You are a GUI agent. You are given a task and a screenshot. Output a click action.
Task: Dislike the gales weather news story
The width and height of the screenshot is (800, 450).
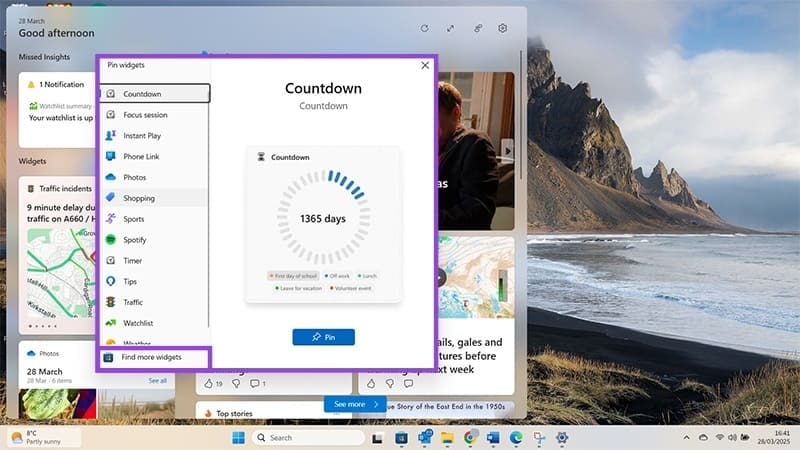click(390, 383)
